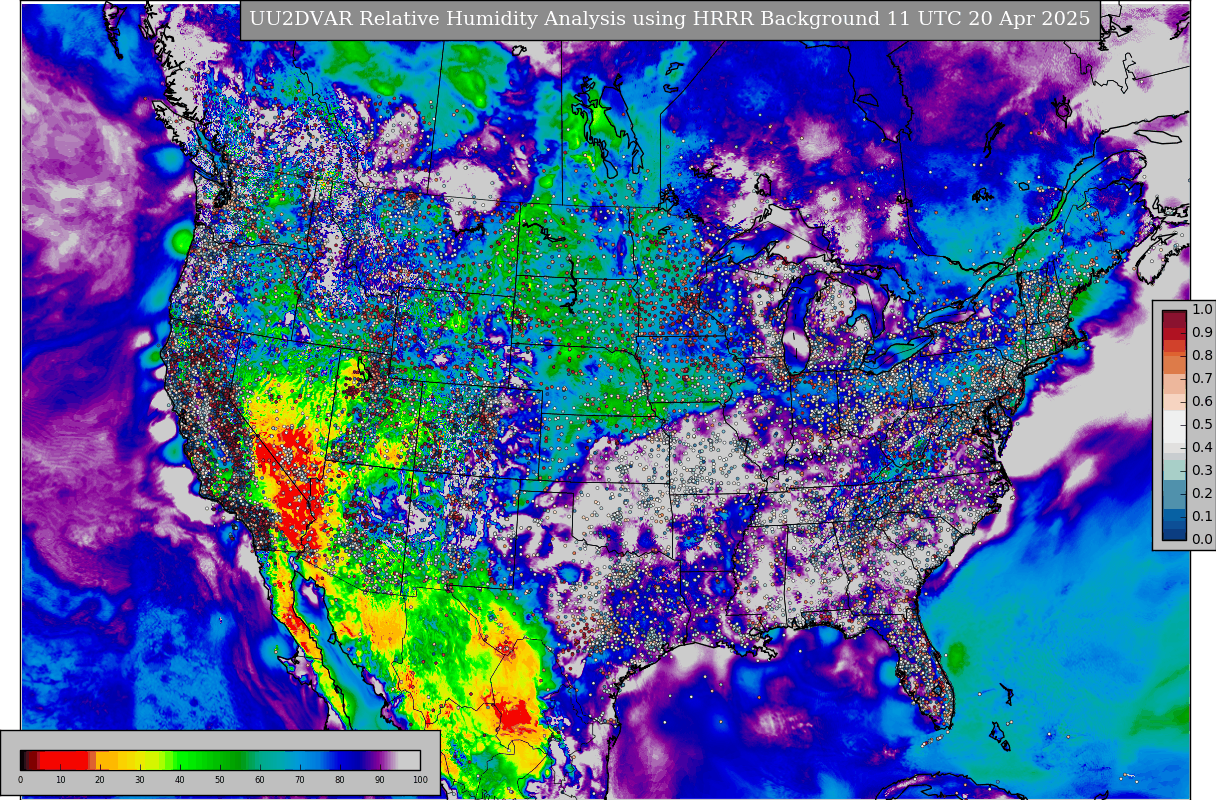Screen dimensions: 1216x800
Task: Select the 0.7 label on vertical colorbar
Action: [1202, 378]
